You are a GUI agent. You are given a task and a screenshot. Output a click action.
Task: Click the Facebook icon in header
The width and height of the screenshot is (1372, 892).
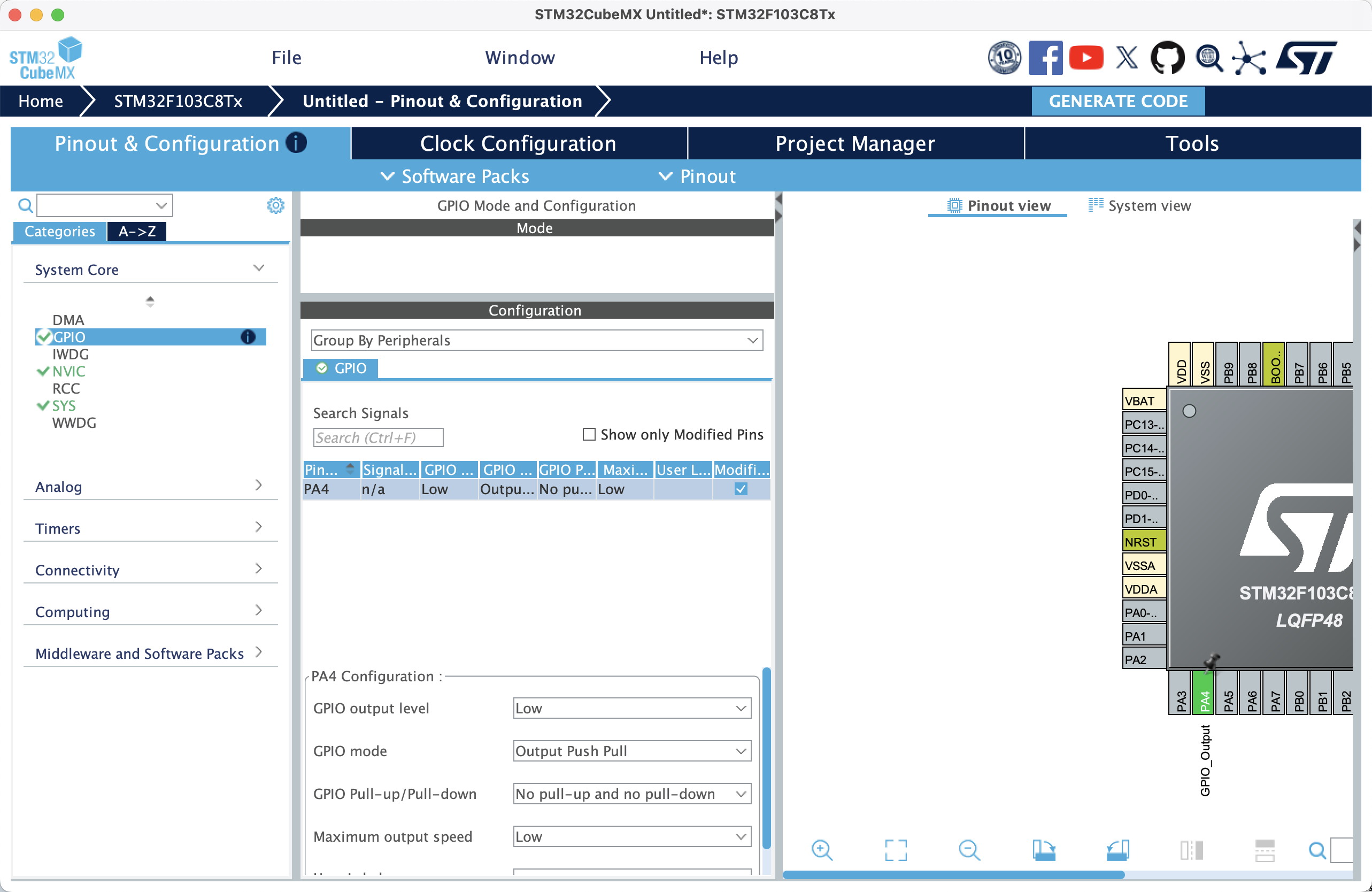(x=1045, y=58)
